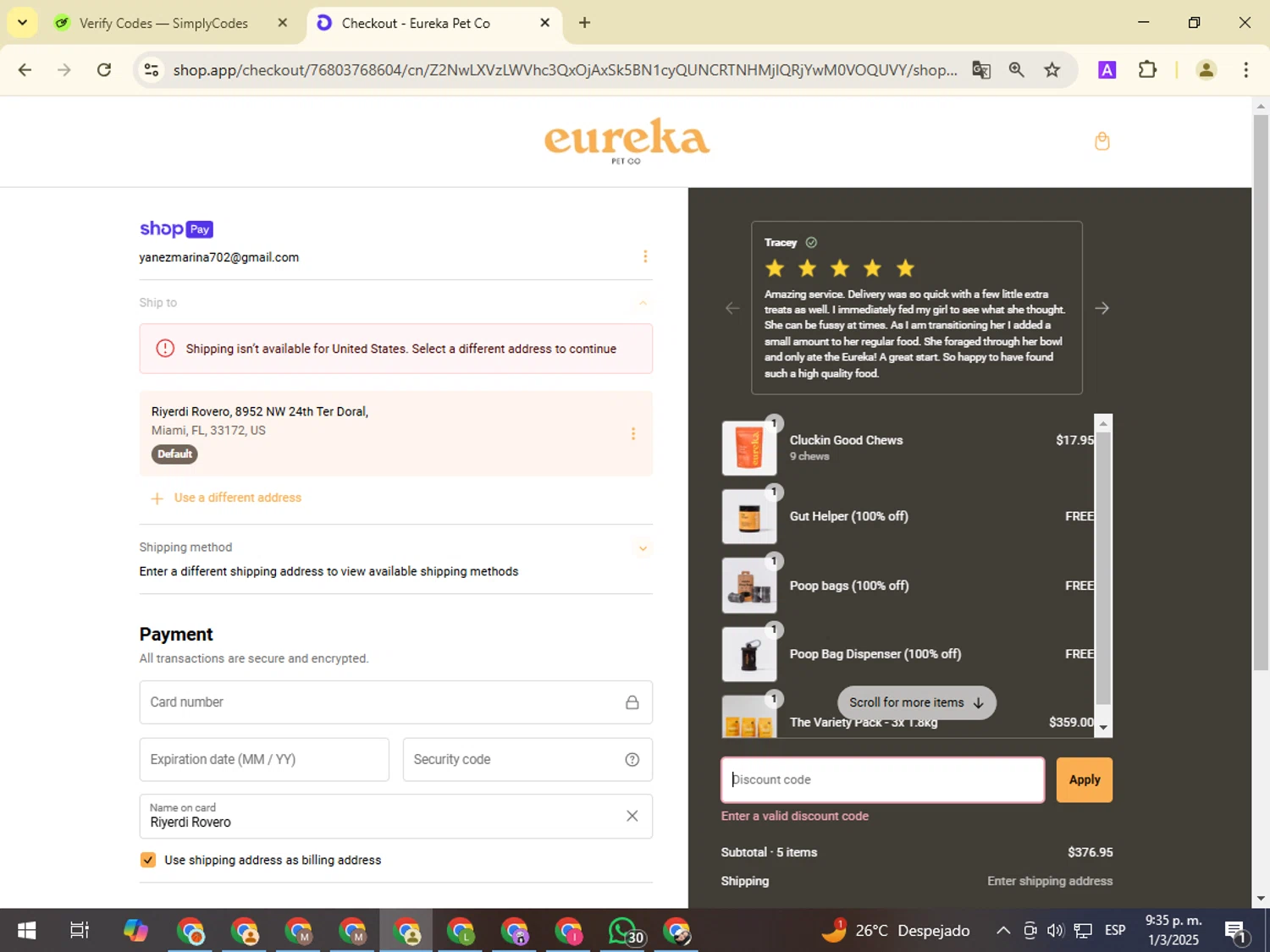Open the Windows Start menu
Image resolution: width=1270 pixels, height=952 pixels.
pos(26,931)
